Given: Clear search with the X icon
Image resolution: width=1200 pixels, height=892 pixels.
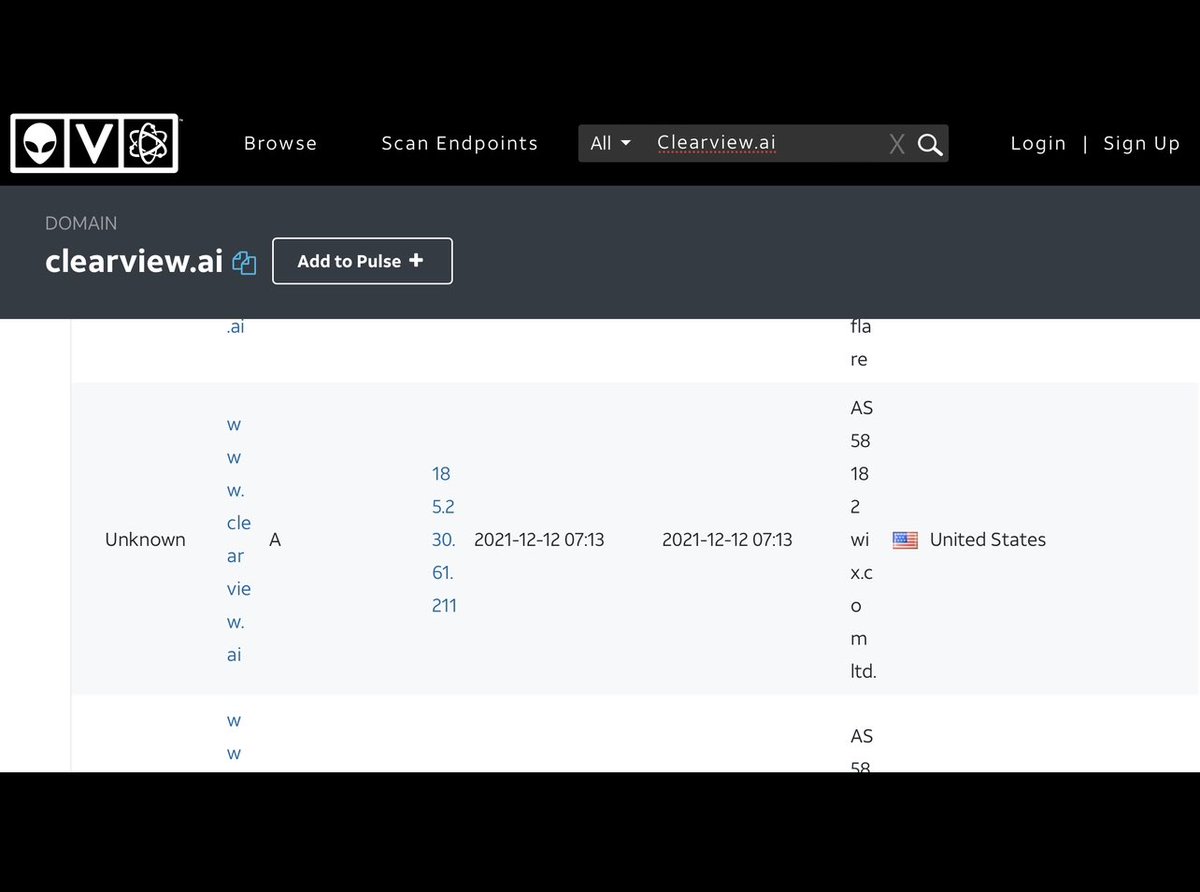Looking at the screenshot, I should pyautogui.click(x=897, y=145).
